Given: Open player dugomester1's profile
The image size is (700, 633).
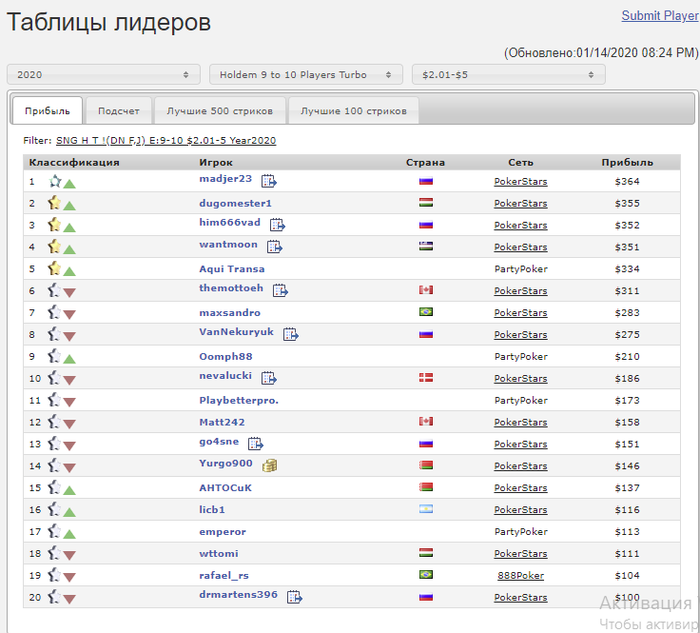Looking at the screenshot, I should pos(235,203).
